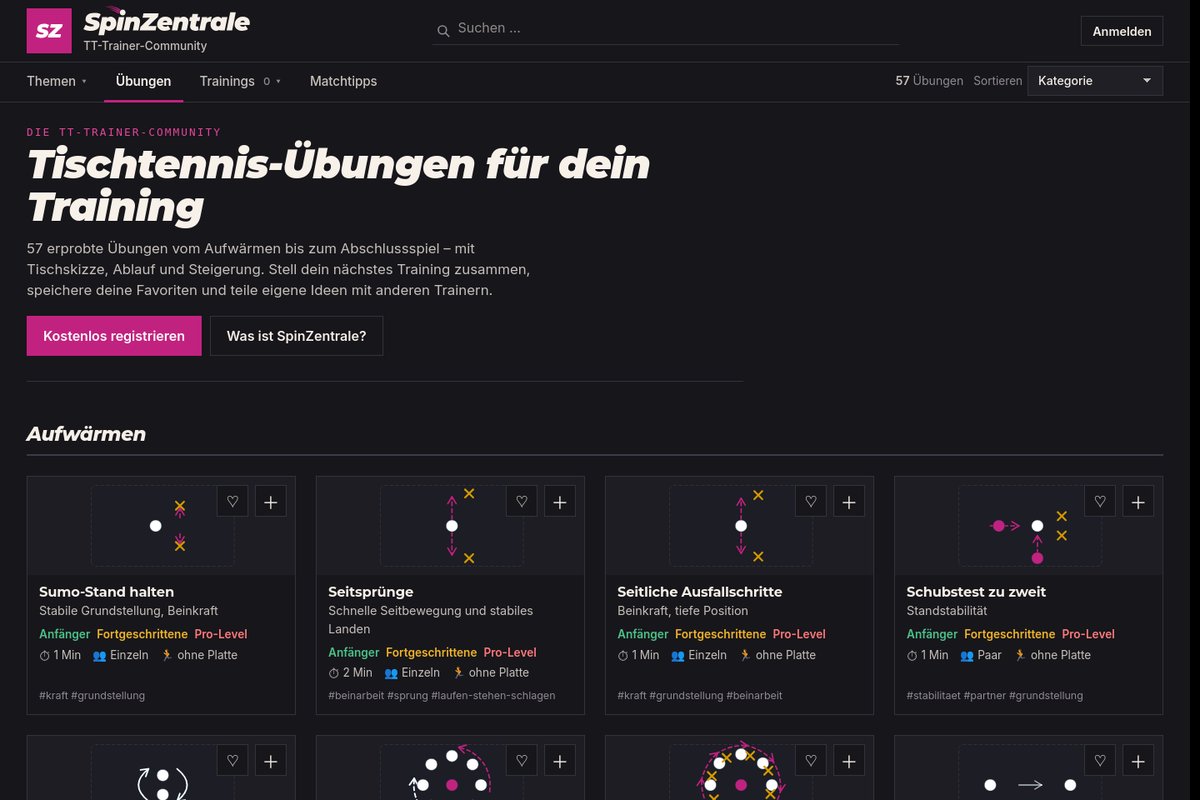The height and width of the screenshot is (800, 1200).
Task: Open the Sumo-Stand halten title
Action: (x=106, y=591)
